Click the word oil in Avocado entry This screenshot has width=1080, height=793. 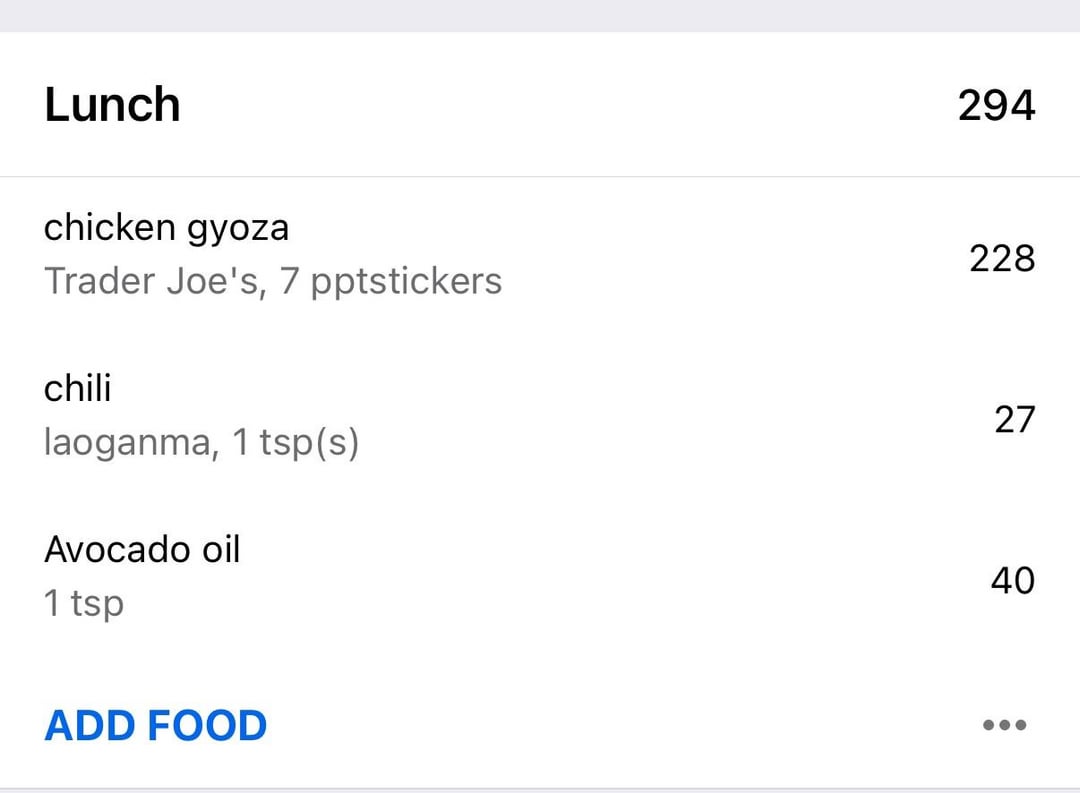click(x=220, y=549)
